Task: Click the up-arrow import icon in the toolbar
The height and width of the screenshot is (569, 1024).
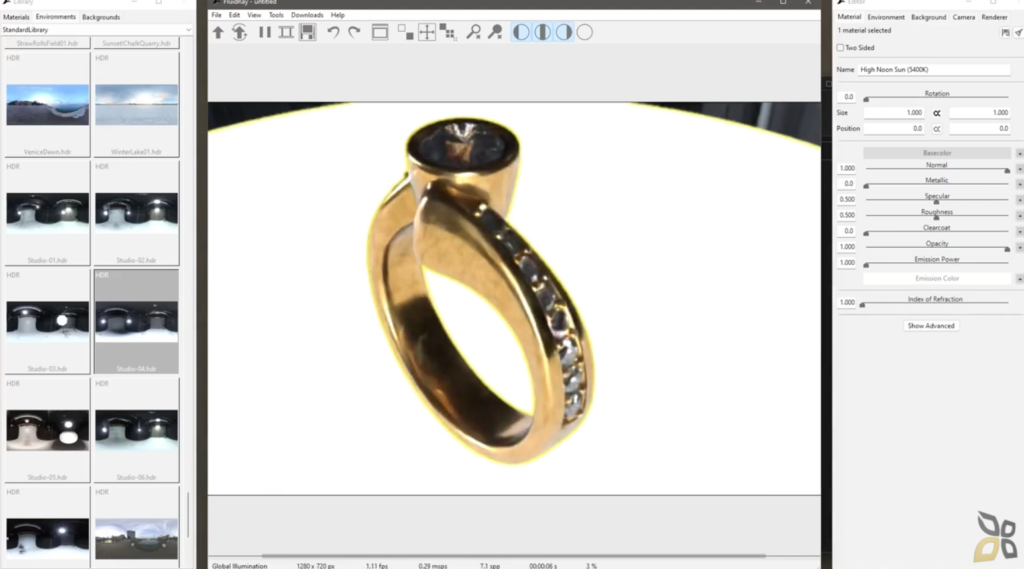Action: tap(218, 32)
